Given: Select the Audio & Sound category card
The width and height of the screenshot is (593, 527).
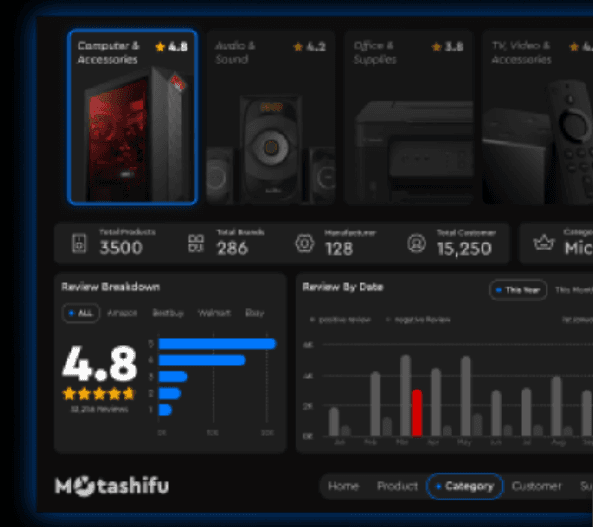Looking at the screenshot, I should coord(271,118).
